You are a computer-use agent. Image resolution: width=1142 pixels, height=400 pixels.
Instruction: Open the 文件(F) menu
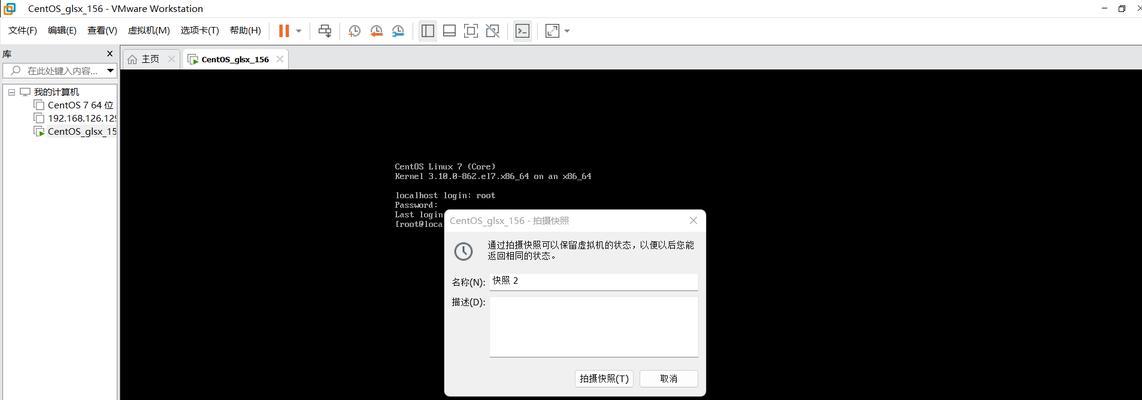(23, 31)
